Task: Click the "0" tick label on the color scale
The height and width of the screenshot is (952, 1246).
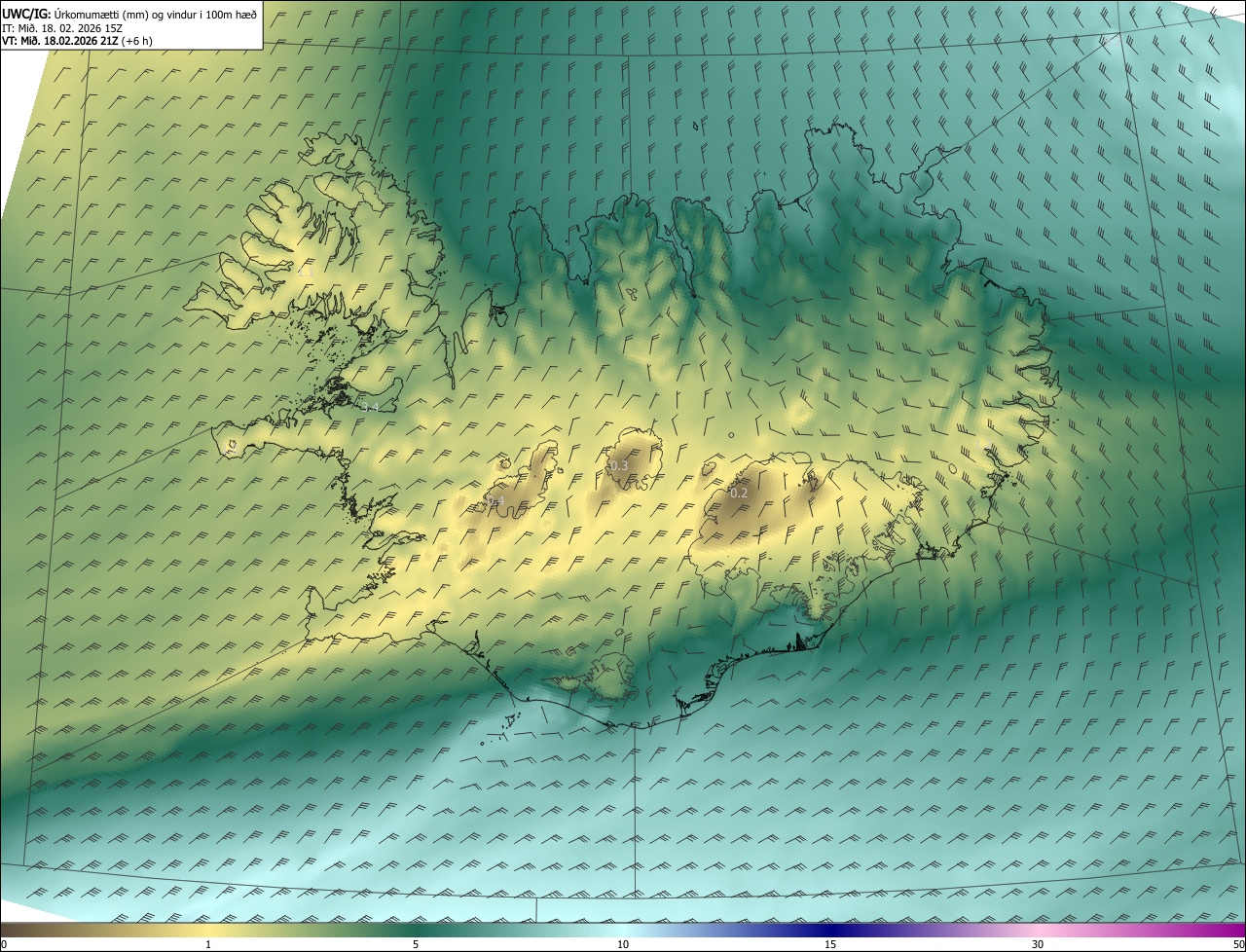Action: (4, 944)
